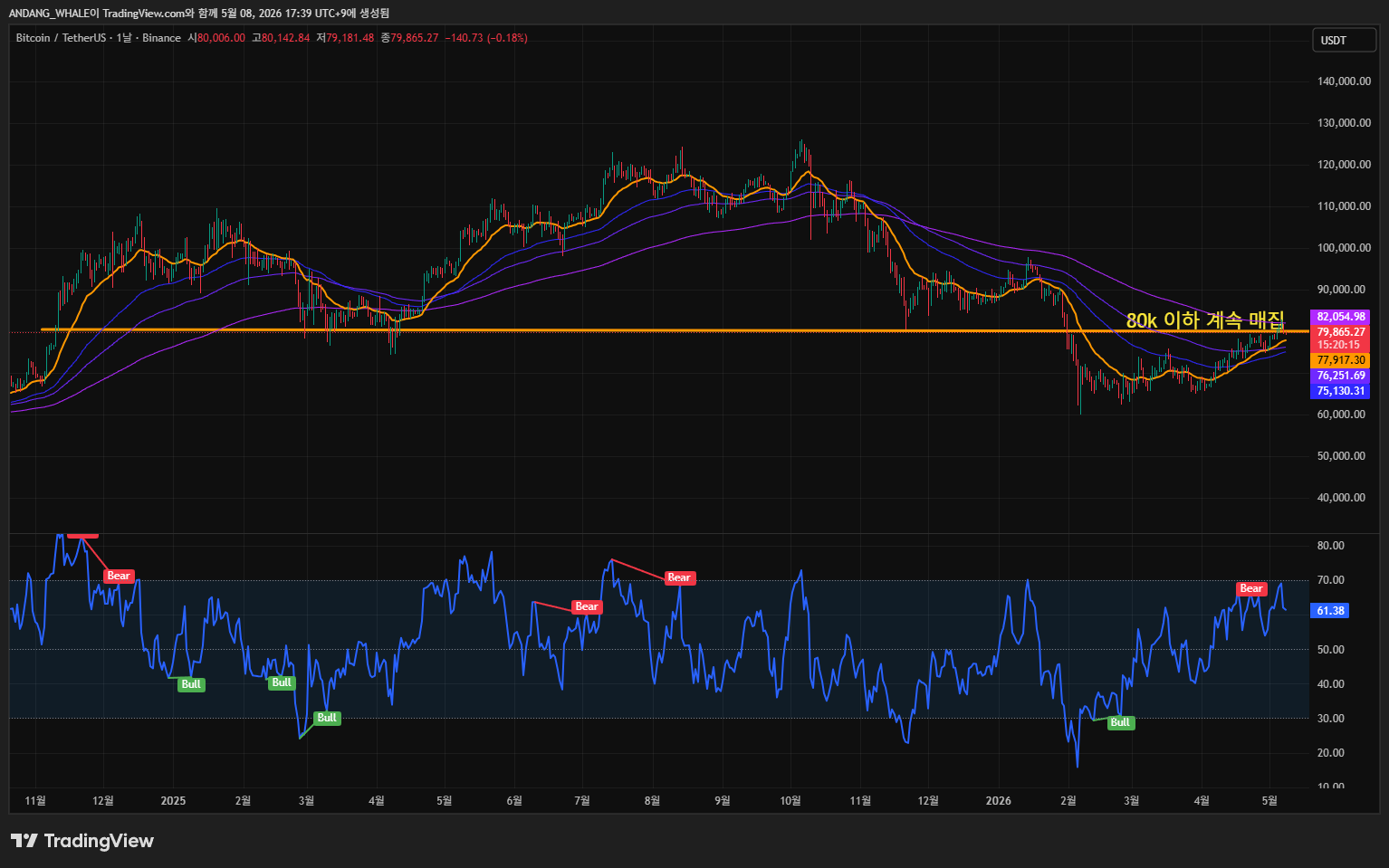Click the blue 75,130.31 price tag
Viewport: 1389px width, 868px height.
tap(1340, 391)
